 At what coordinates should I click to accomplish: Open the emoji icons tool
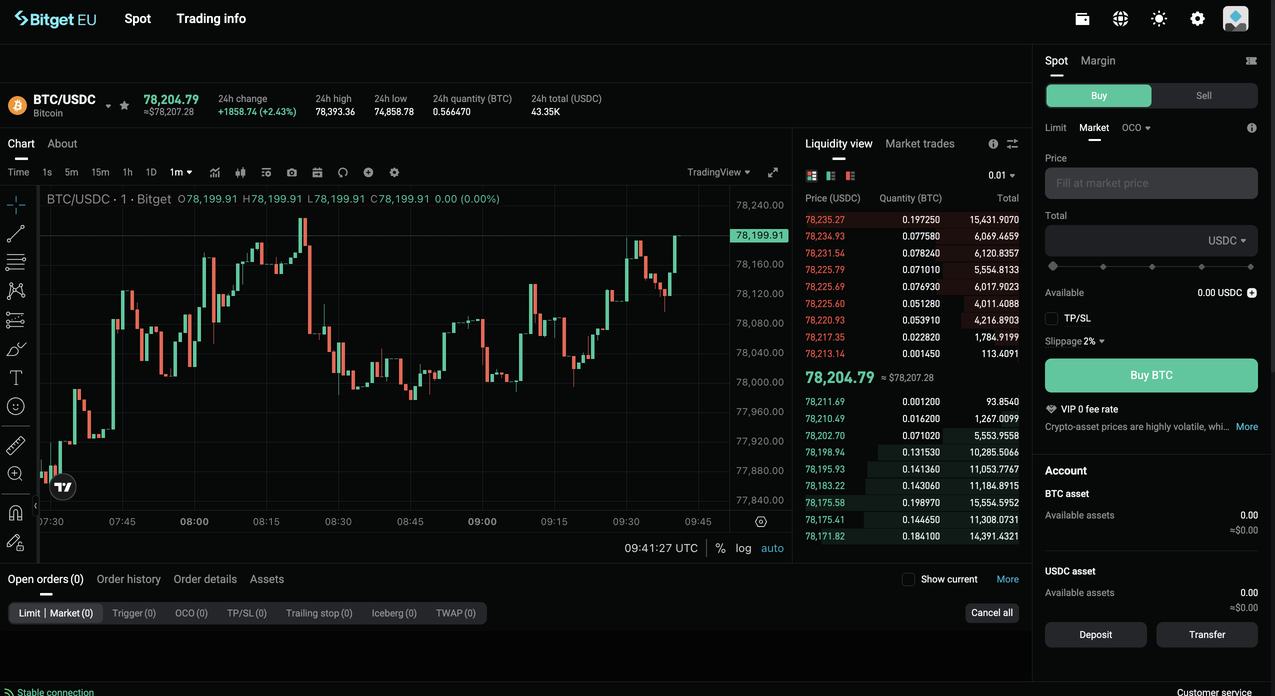click(16, 406)
